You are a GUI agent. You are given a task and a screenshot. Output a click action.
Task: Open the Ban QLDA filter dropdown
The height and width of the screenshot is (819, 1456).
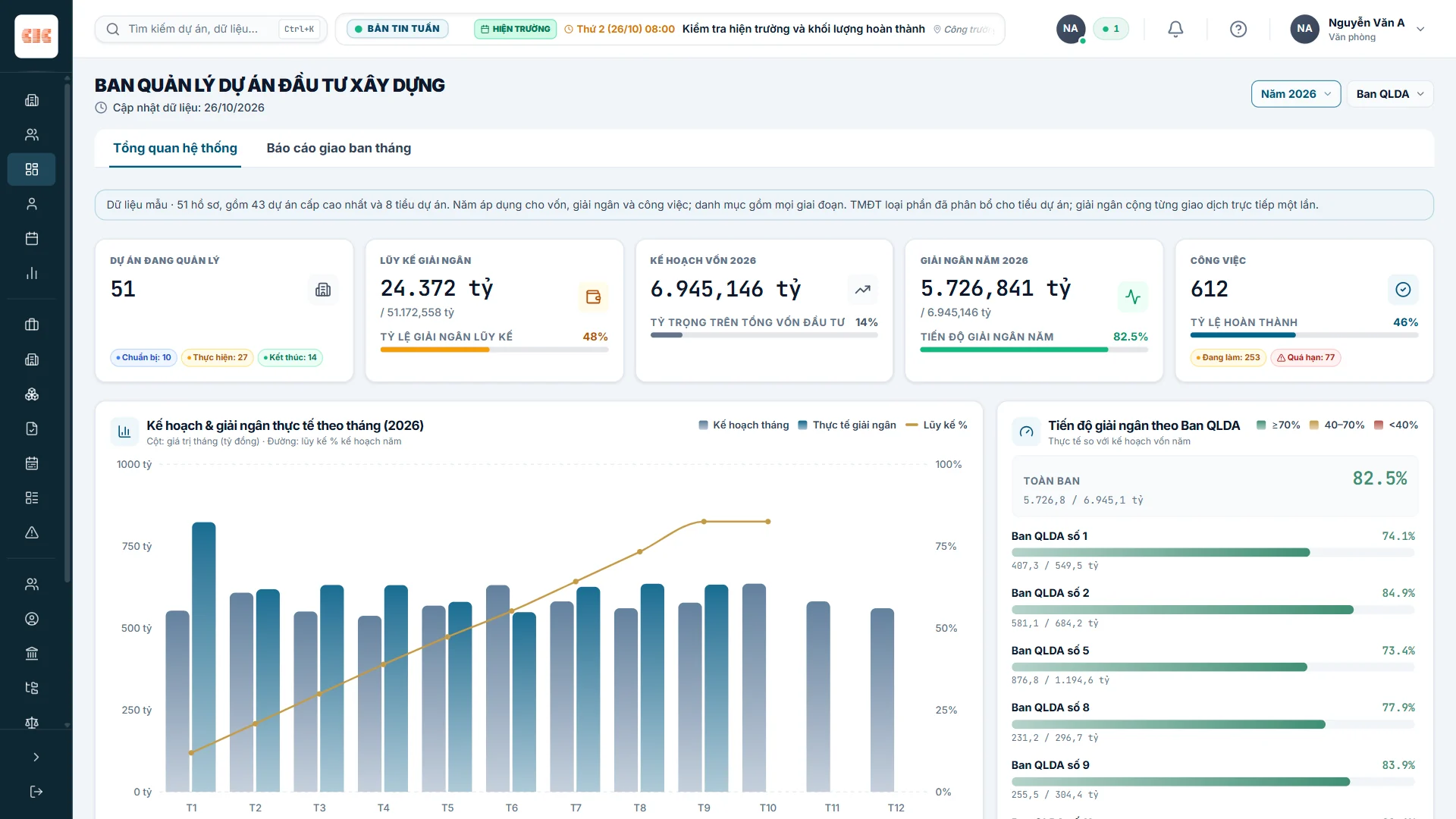pyautogui.click(x=1390, y=94)
